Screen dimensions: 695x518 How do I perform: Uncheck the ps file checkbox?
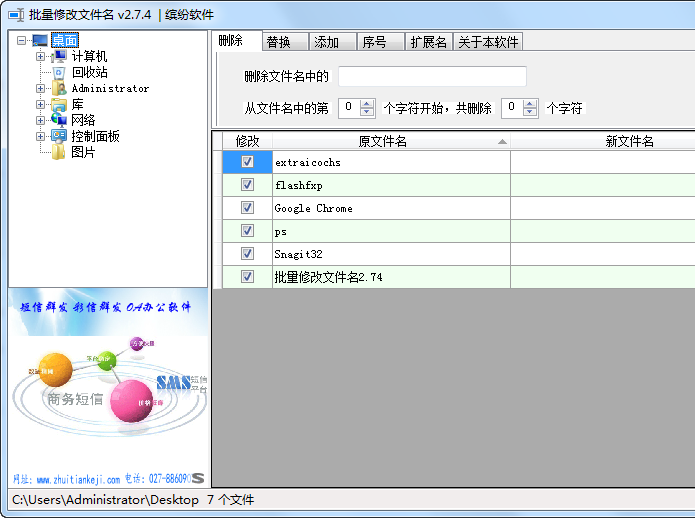pyautogui.click(x=247, y=231)
